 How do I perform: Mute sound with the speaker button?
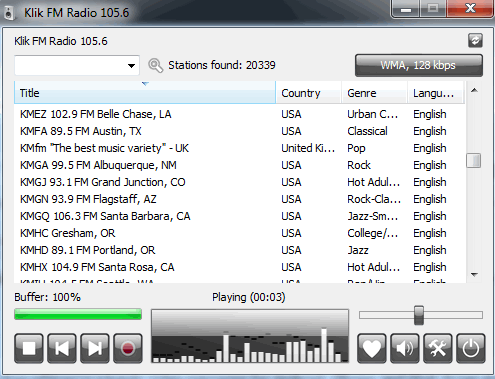pos(405,348)
